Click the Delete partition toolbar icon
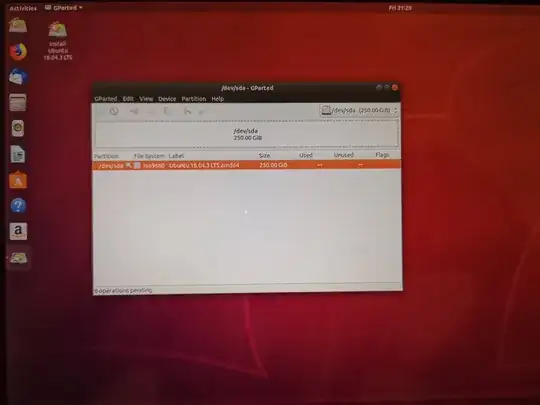The image size is (540, 405). pyautogui.click(x=114, y=111)
